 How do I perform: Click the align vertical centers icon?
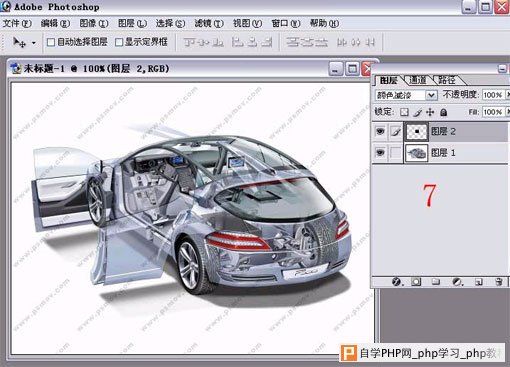[204, 42]
